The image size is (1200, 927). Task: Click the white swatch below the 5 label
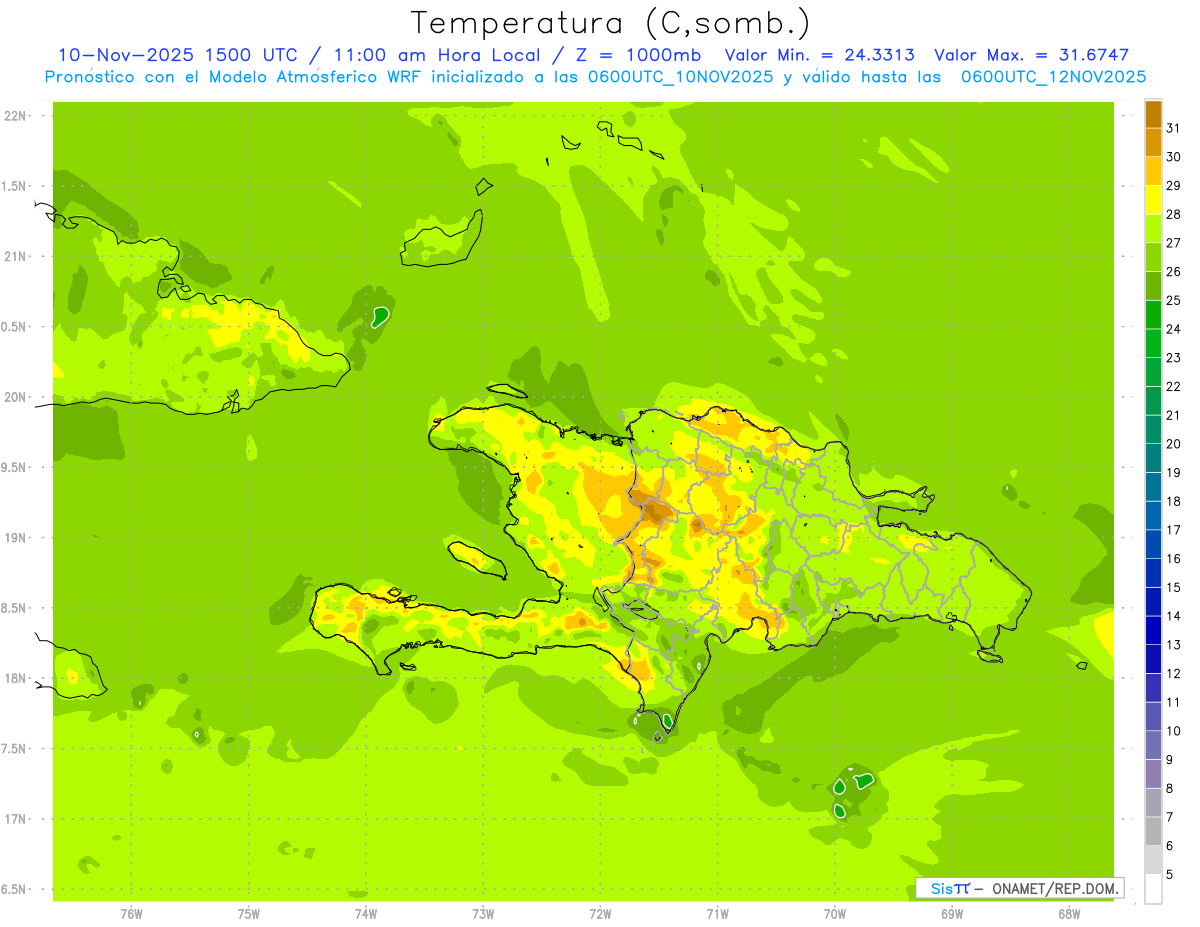coord(1153,889)
